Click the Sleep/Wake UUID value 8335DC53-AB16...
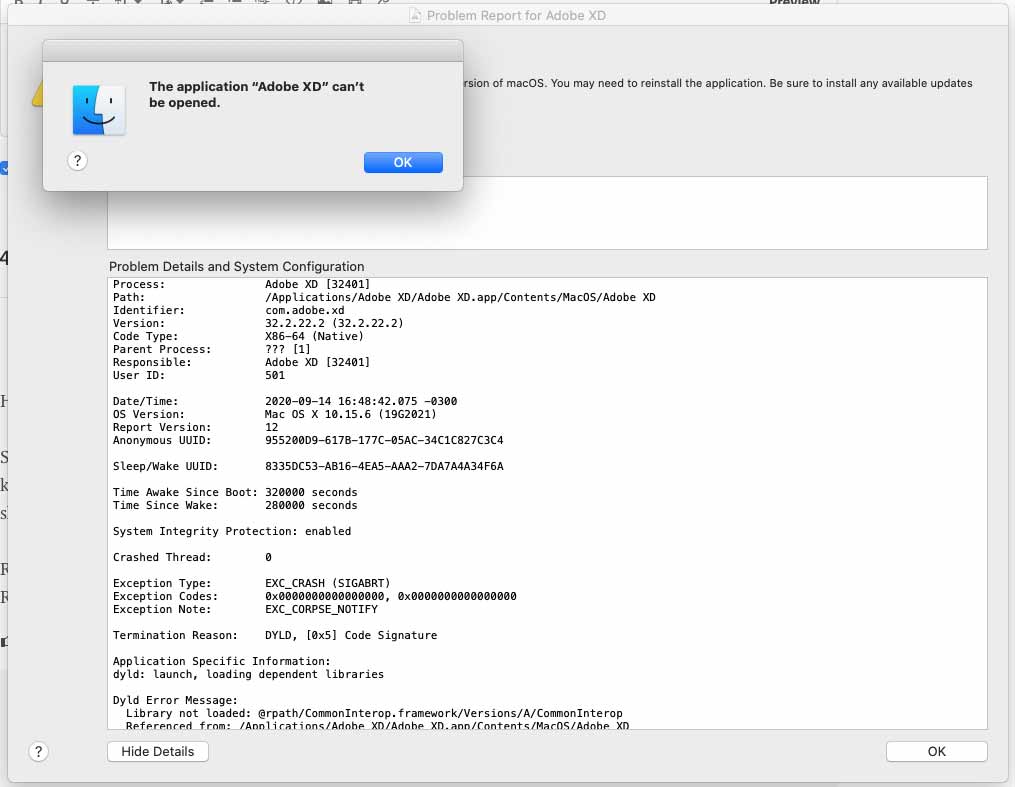This screenshot has width=1015, height=787. (384, 466)
